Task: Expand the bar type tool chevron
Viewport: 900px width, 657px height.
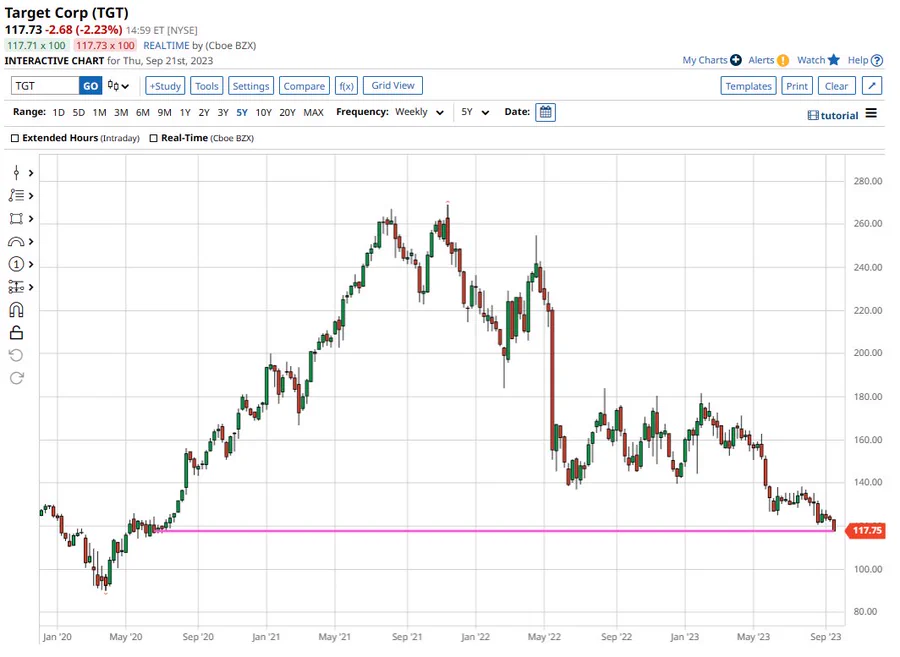Action: tap(31, 173)
